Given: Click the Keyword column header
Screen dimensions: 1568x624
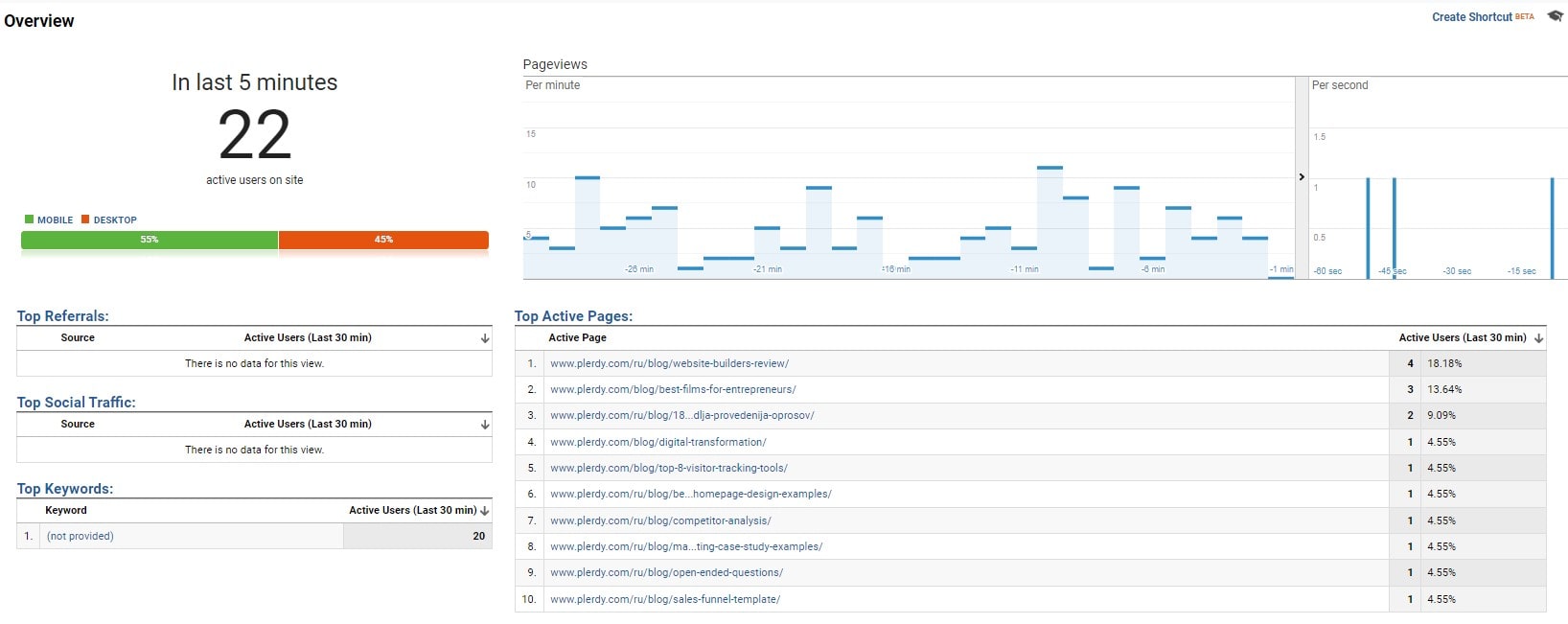Looking at the screenshot, I should (66, 511).
